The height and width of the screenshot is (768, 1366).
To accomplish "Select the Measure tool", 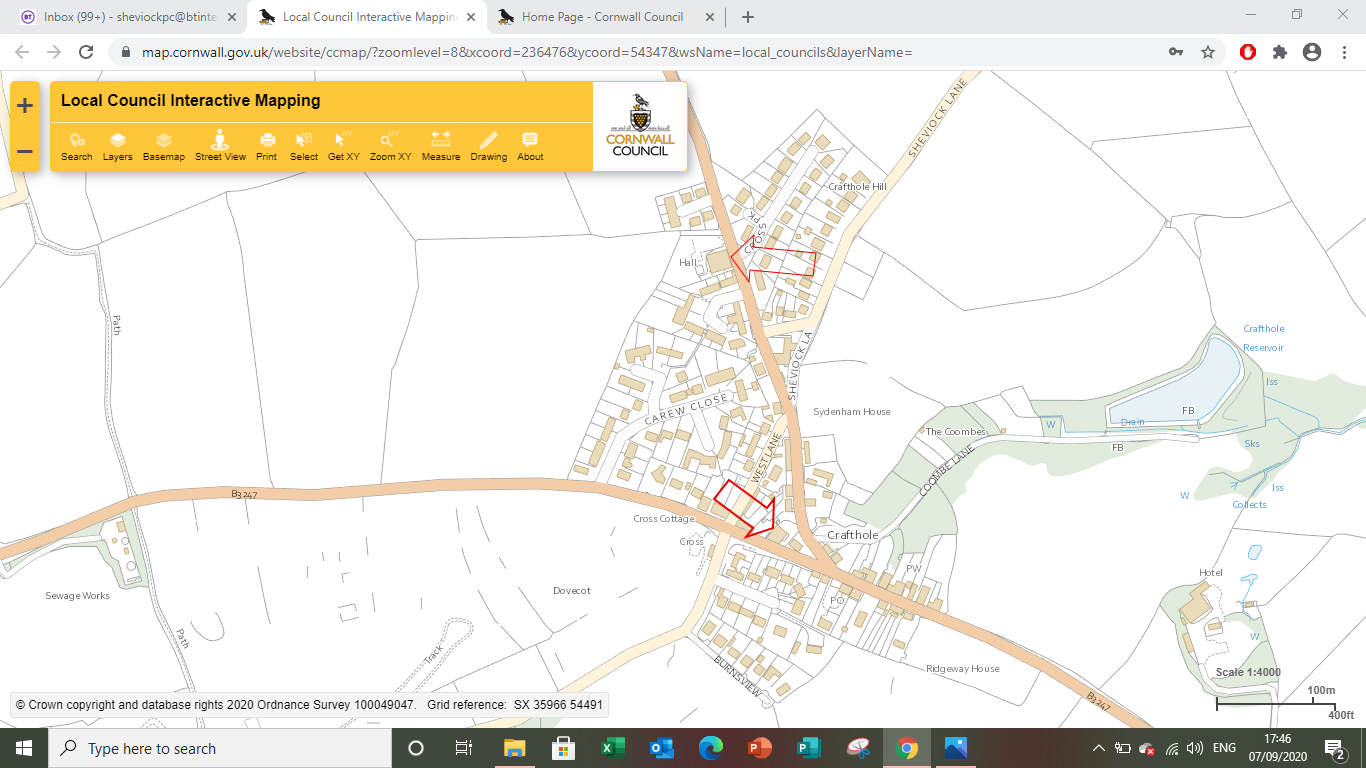I will click(441, 146).
